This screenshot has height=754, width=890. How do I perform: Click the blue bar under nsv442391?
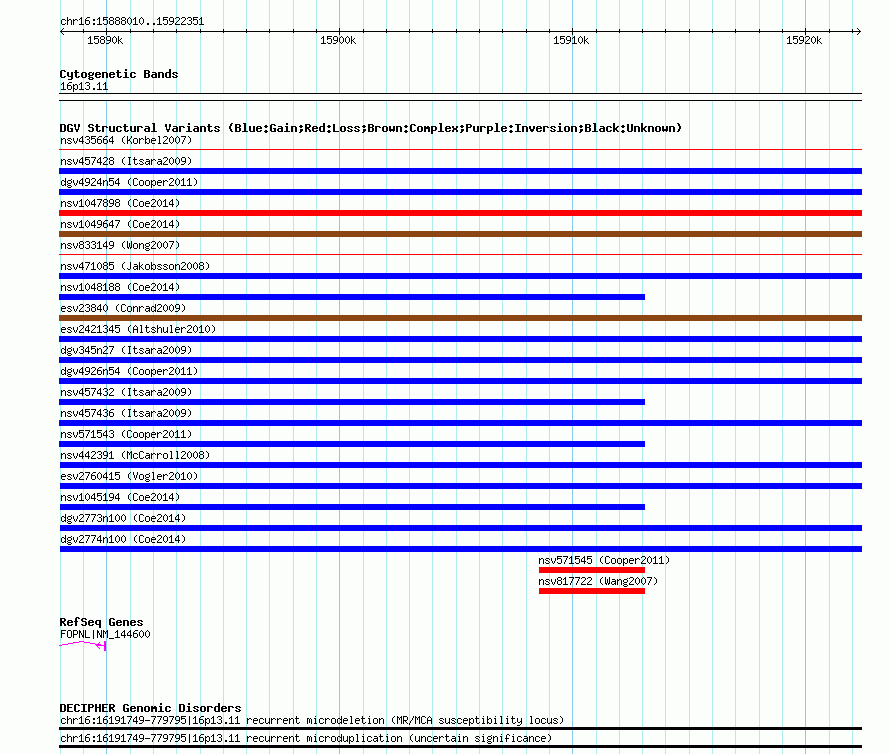point(460,465)
